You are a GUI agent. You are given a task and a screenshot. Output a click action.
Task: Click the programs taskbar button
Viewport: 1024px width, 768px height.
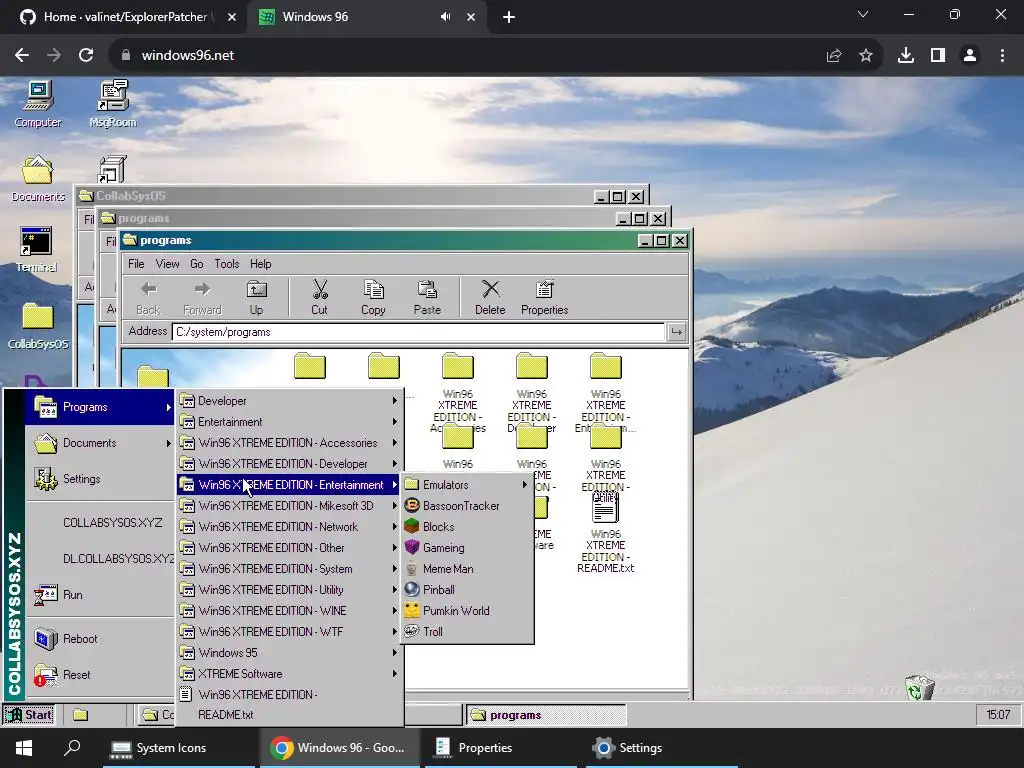(546, 715)
